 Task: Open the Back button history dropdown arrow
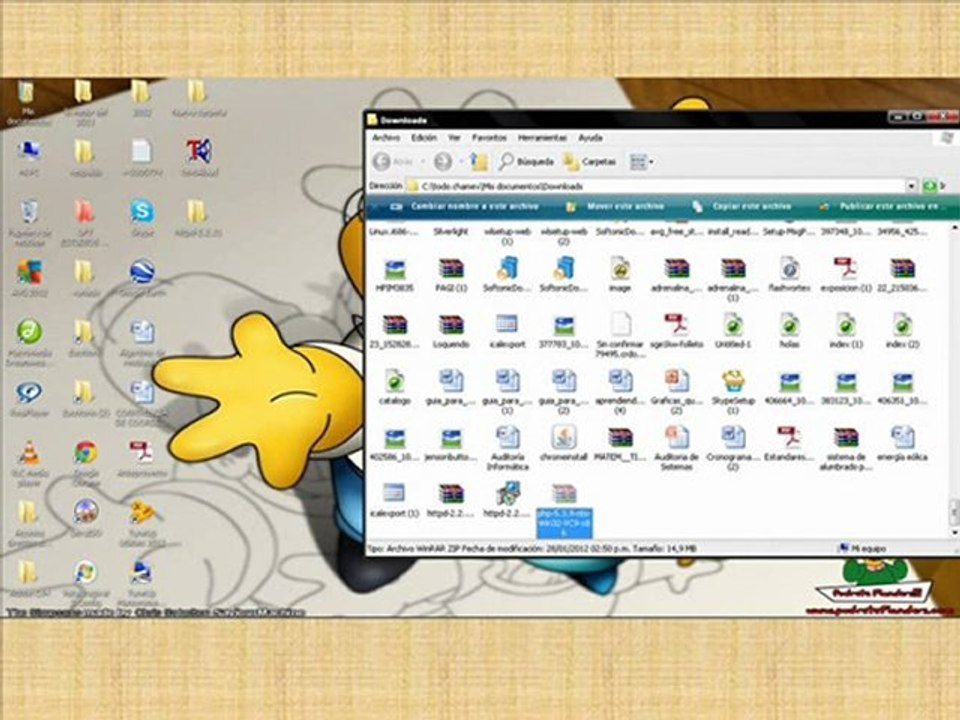tap(422, 162)
